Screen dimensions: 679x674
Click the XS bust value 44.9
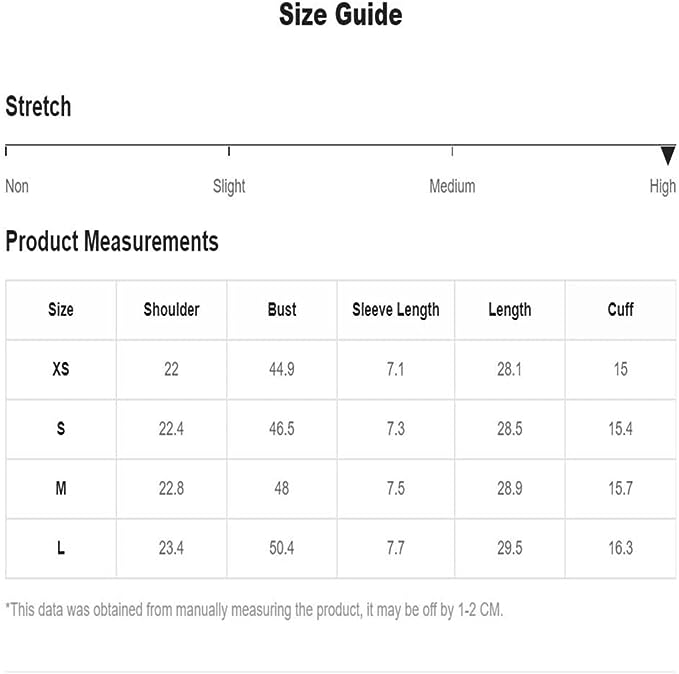pyautogui.click(x=282, y=369)
